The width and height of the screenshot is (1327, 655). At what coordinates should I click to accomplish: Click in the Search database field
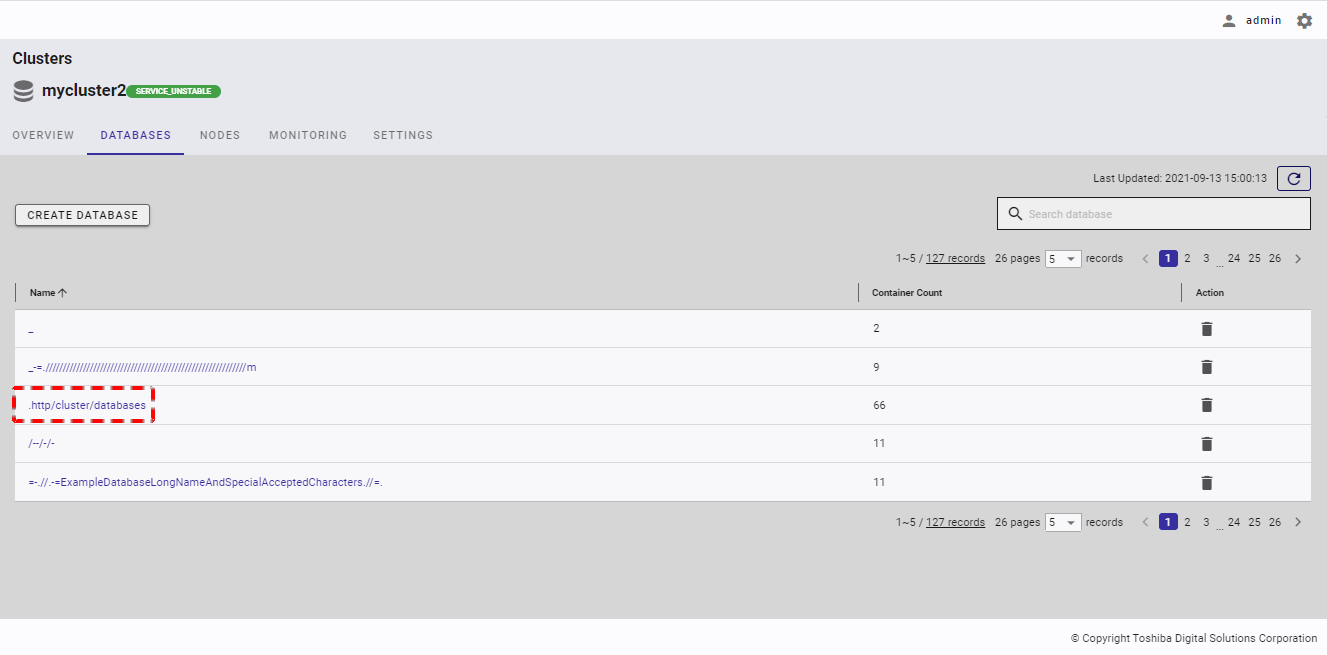tap(1160, 214)
